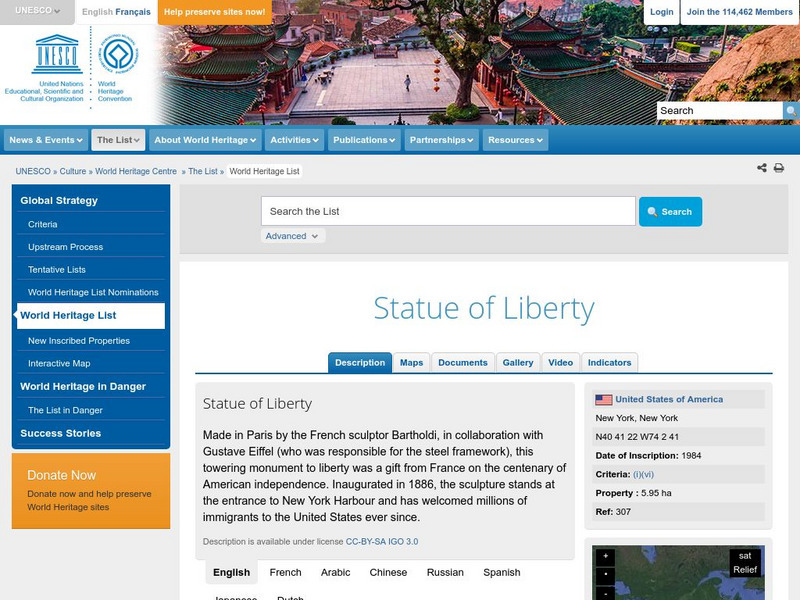Adjust the map zoom slider
This screenshot has width=800, height=600.
(x=605, y=573)
